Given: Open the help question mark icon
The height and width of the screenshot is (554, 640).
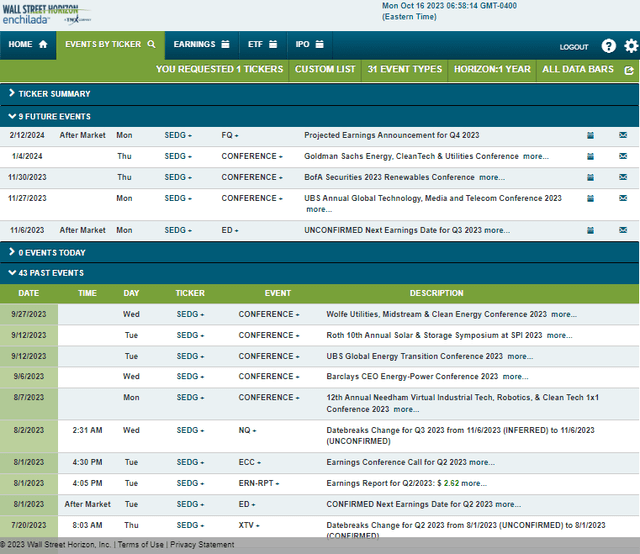Looking at the screenshot, I should point(609,46).
